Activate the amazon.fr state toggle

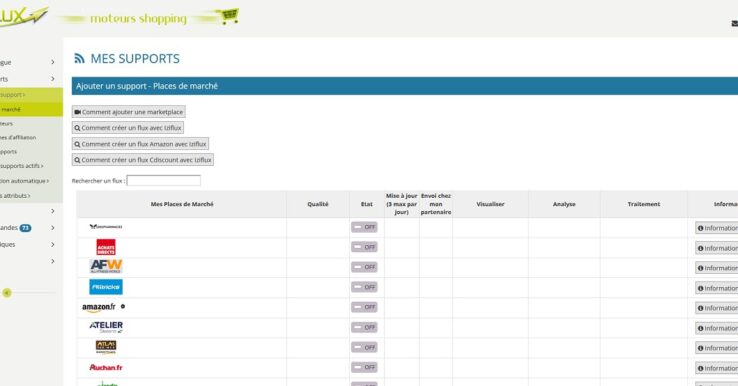[364, 307]
